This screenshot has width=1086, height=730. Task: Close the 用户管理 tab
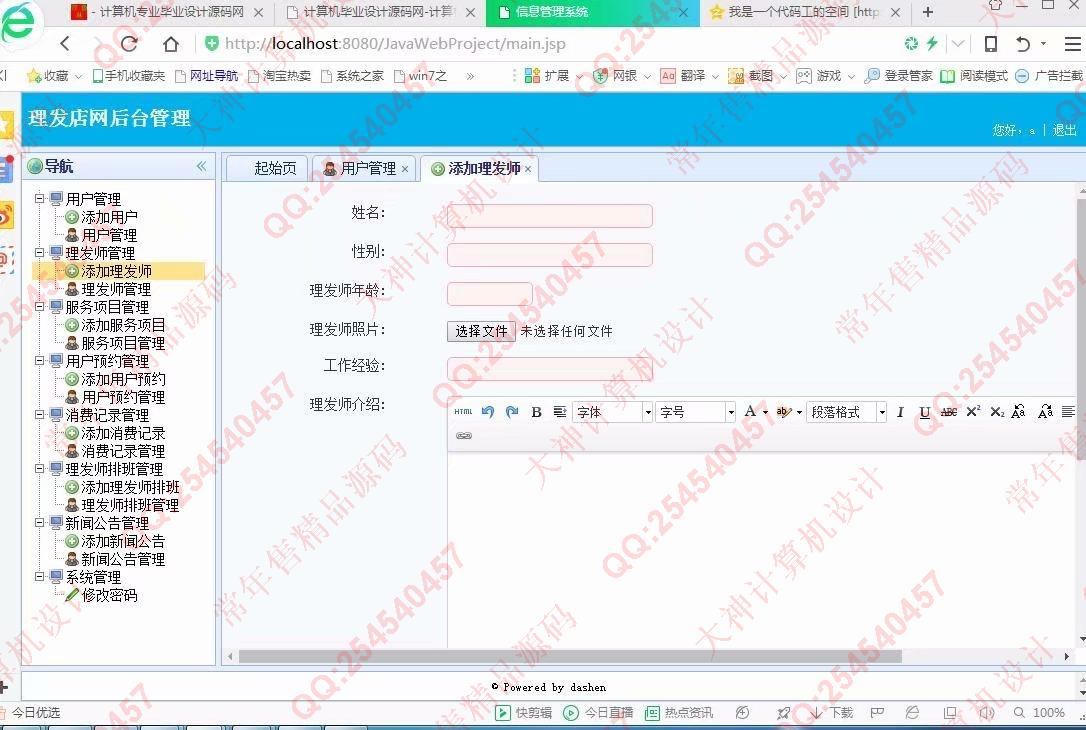405,169
